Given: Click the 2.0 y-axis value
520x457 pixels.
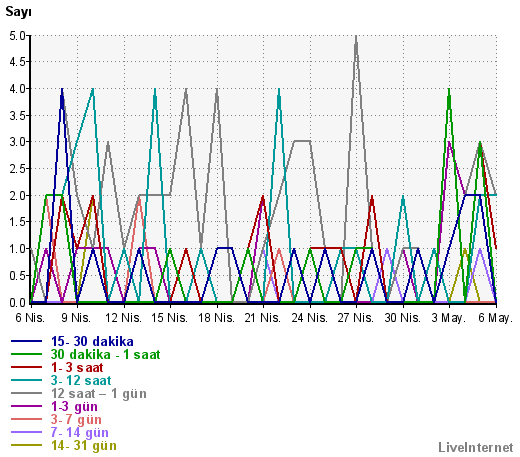Looking at the screenshot, I should pos(18,196).
